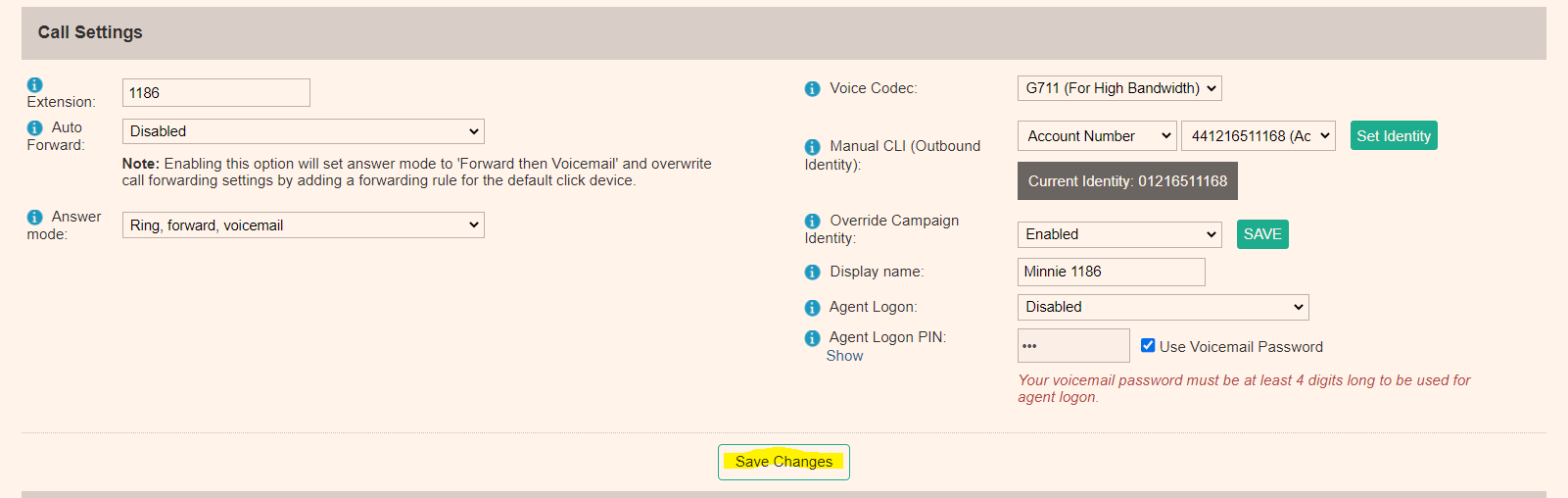
Task: Click the Set Identity button
Action: coord(1394,136)
